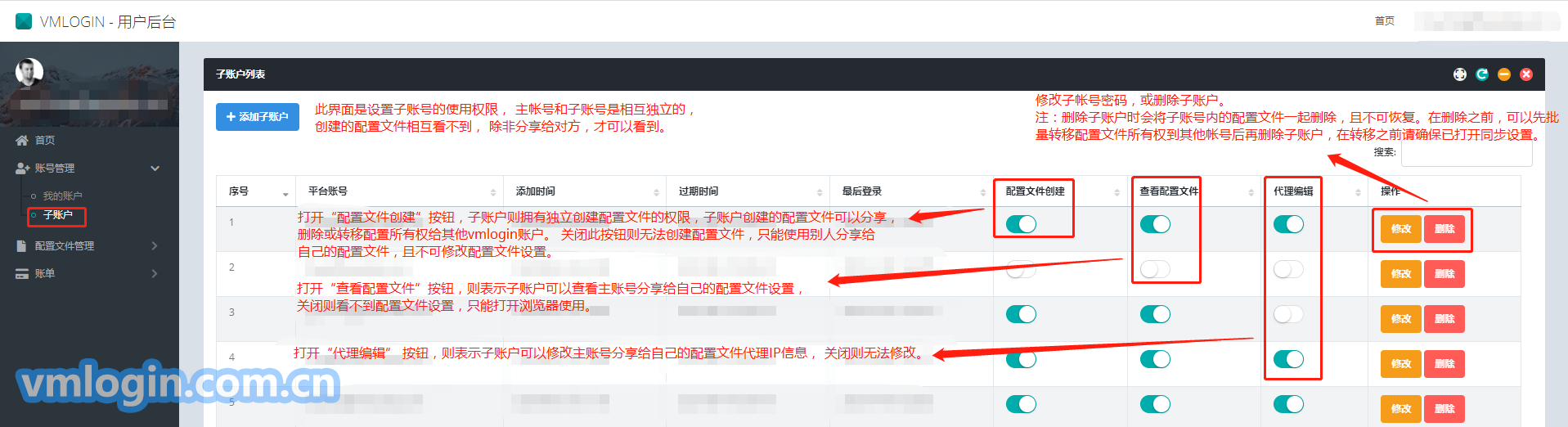Click the 添加子账户 button
1568x427 pixels.
258,117
